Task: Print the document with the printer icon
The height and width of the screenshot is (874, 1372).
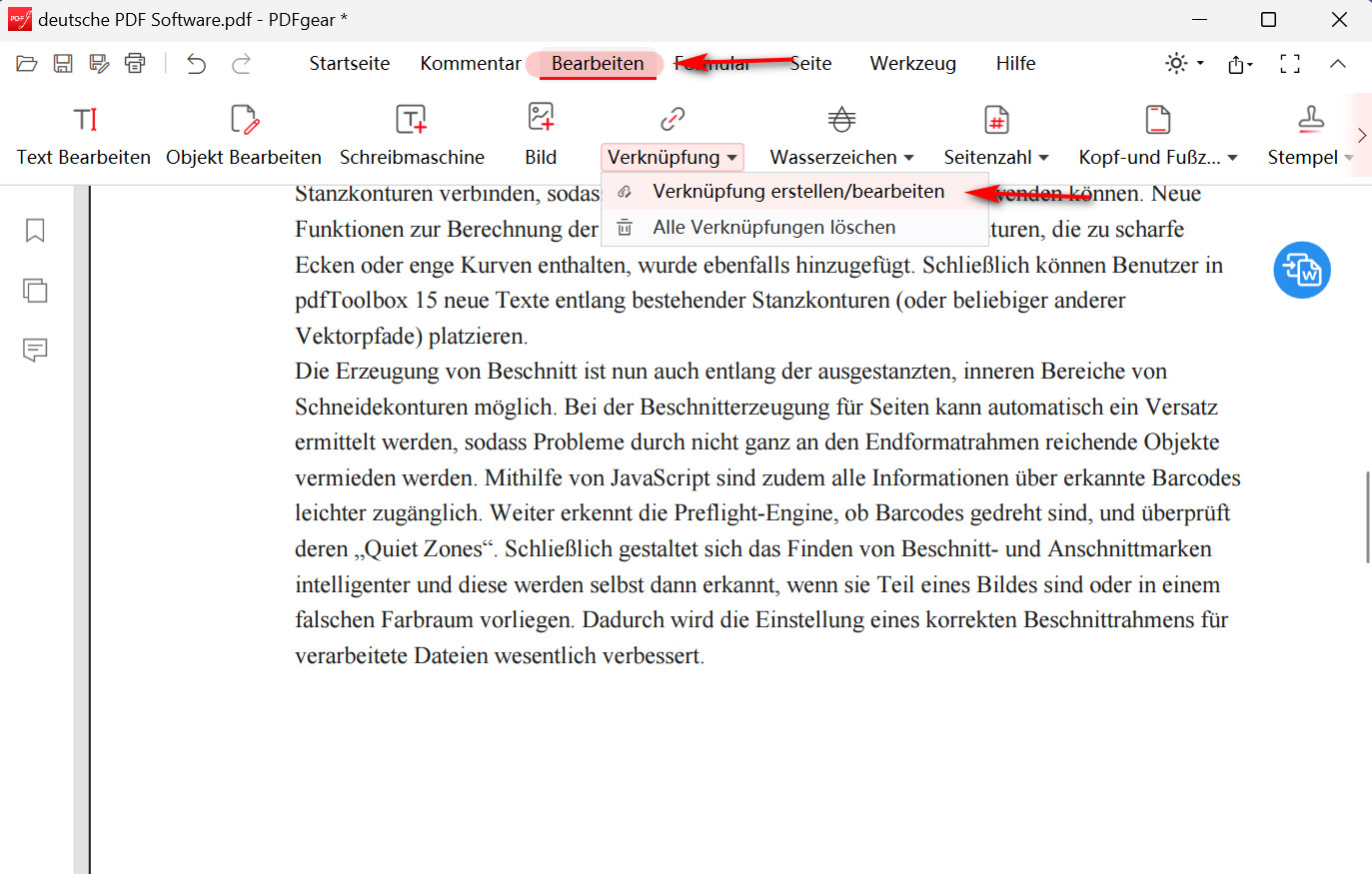Action: [135, 64]
